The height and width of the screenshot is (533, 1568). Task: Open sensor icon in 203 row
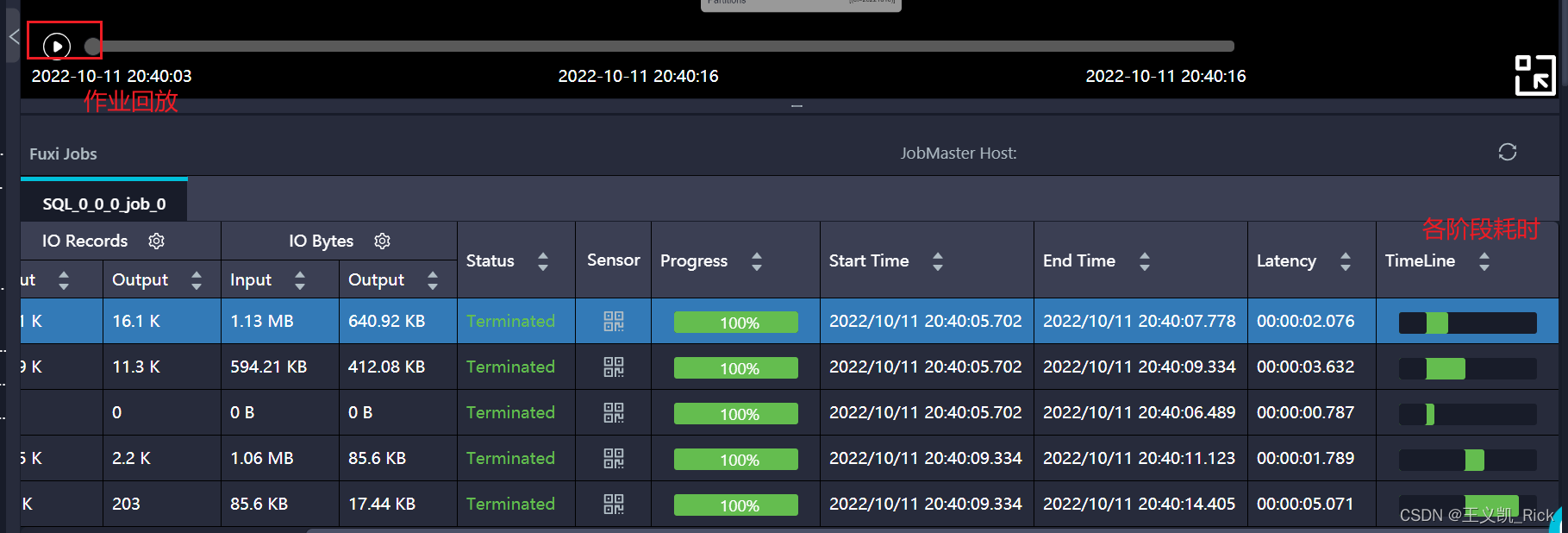click(x=614, y=505)
